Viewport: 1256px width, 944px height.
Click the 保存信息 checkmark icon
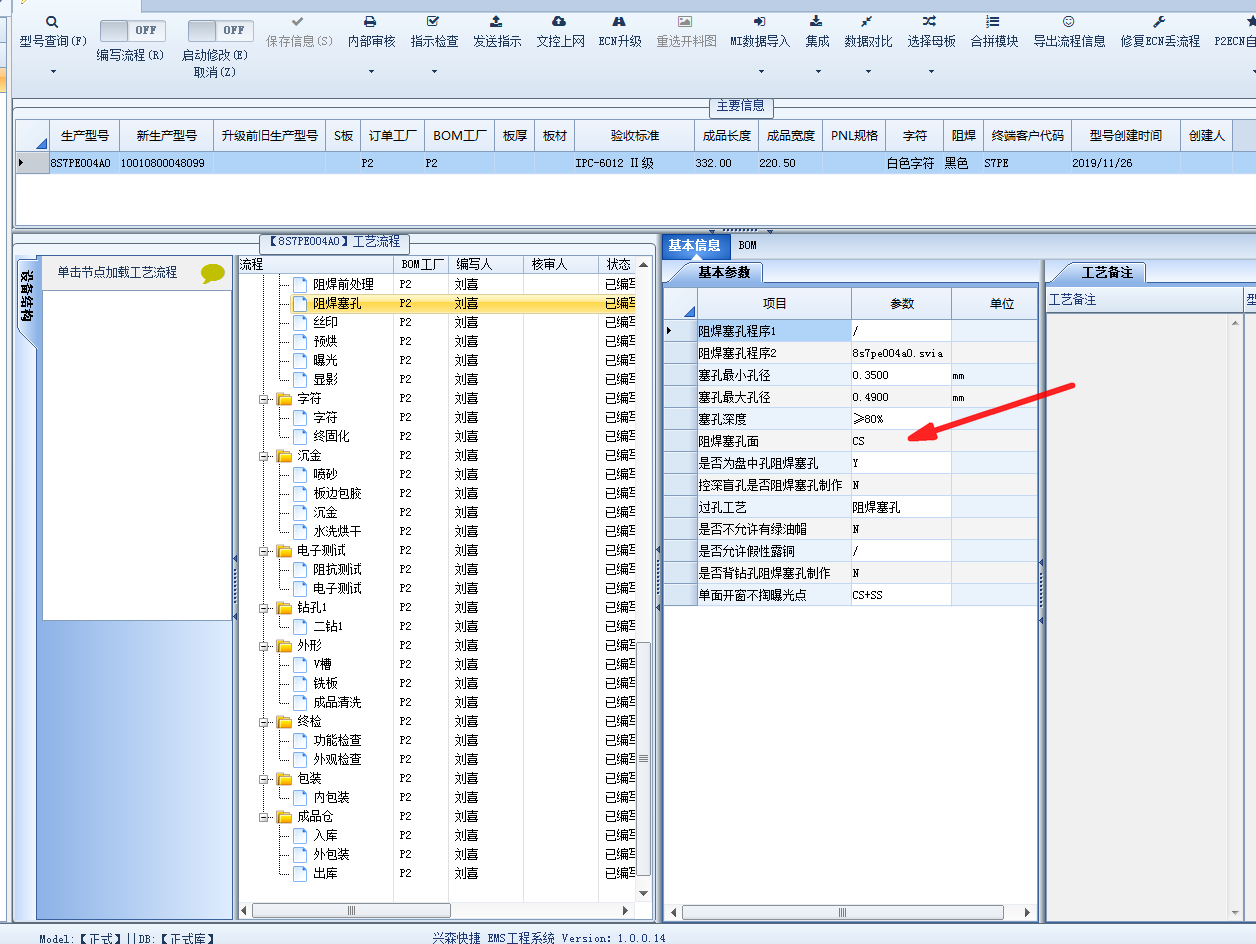[x=297, y=21]
